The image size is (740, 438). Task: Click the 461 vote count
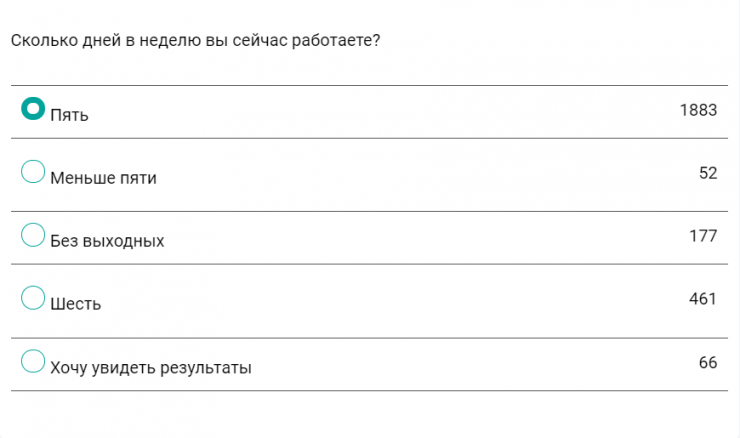pyautogui.click(x=703, y=299)
